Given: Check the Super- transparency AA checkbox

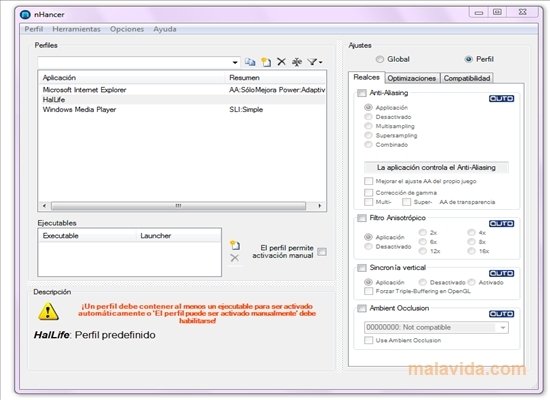Looking at the screenshot, I should tap(406, 202).
